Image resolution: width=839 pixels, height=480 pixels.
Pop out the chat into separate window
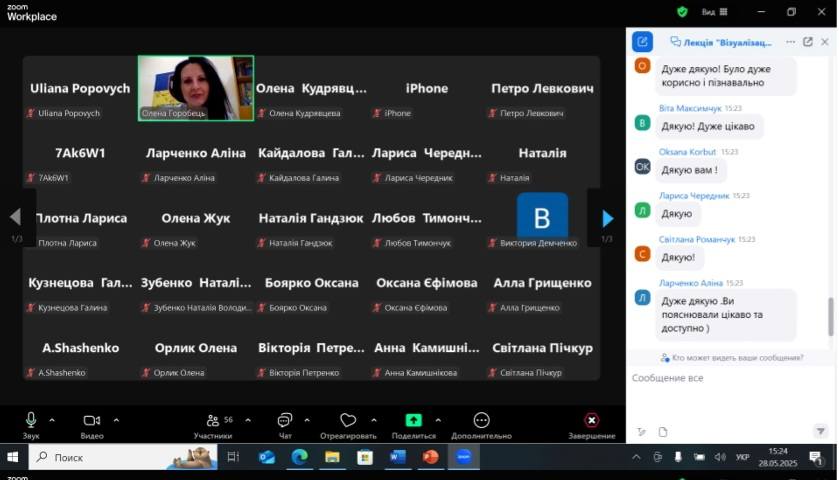coord(808,42)
